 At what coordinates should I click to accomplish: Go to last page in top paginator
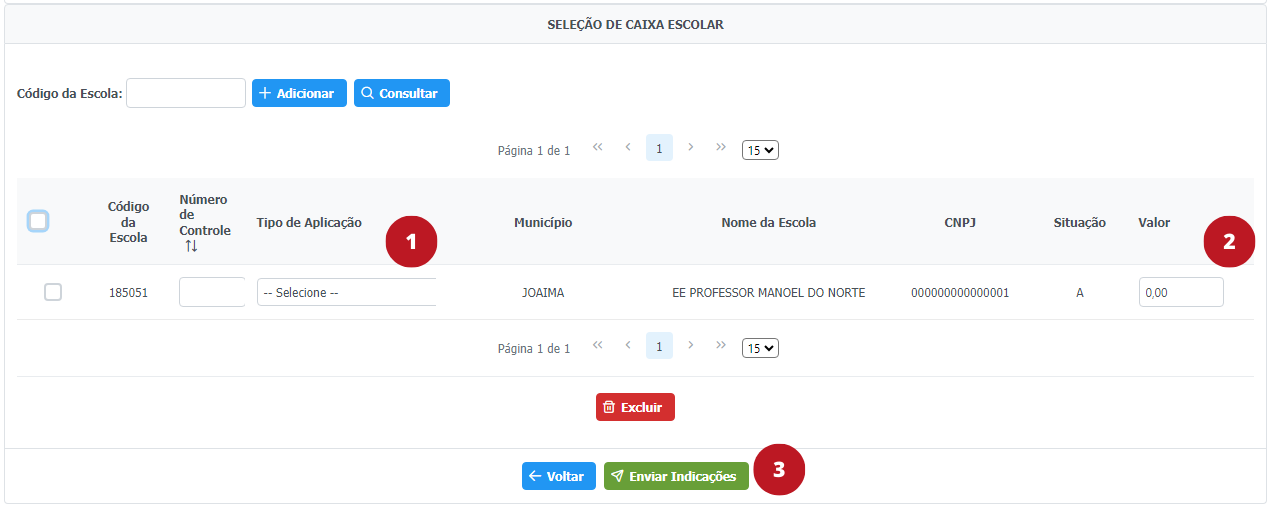(x=721, y=147)
